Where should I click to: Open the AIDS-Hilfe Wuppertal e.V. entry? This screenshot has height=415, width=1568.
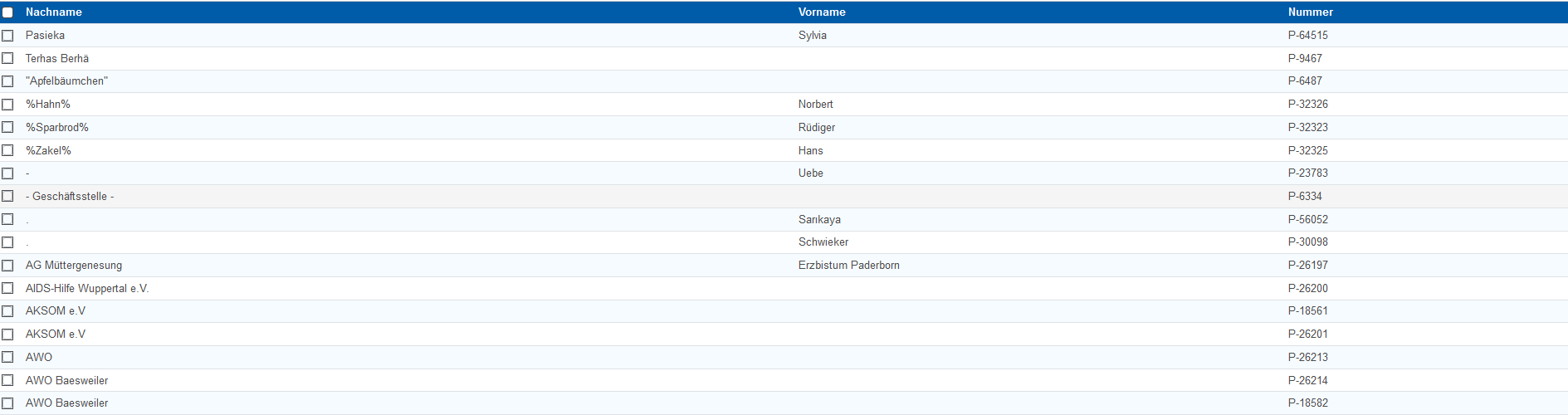pyautogui.click(x=86, y=289)
